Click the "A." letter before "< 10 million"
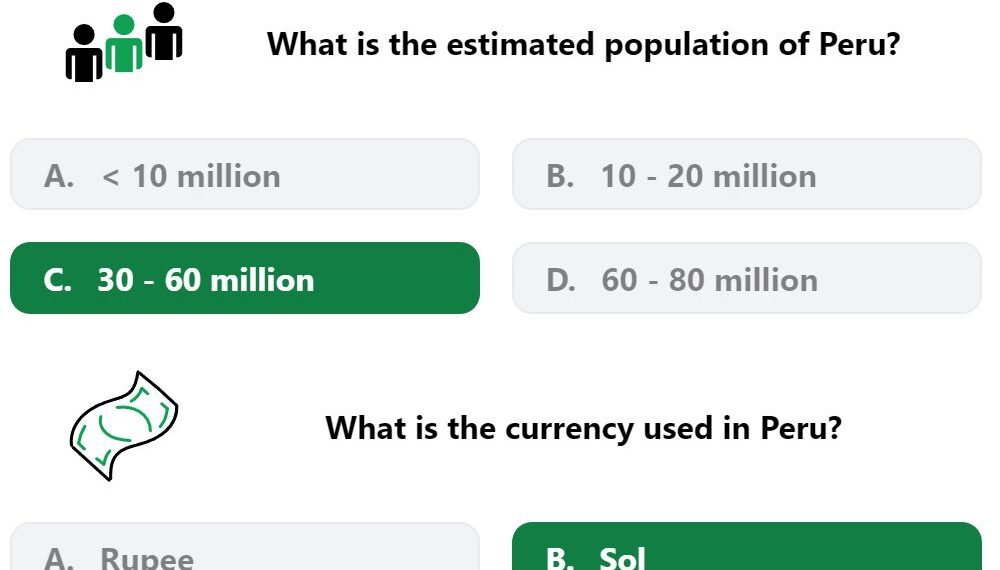The height and width of the screenshot is (570, 1000). [x=59, y=176]
